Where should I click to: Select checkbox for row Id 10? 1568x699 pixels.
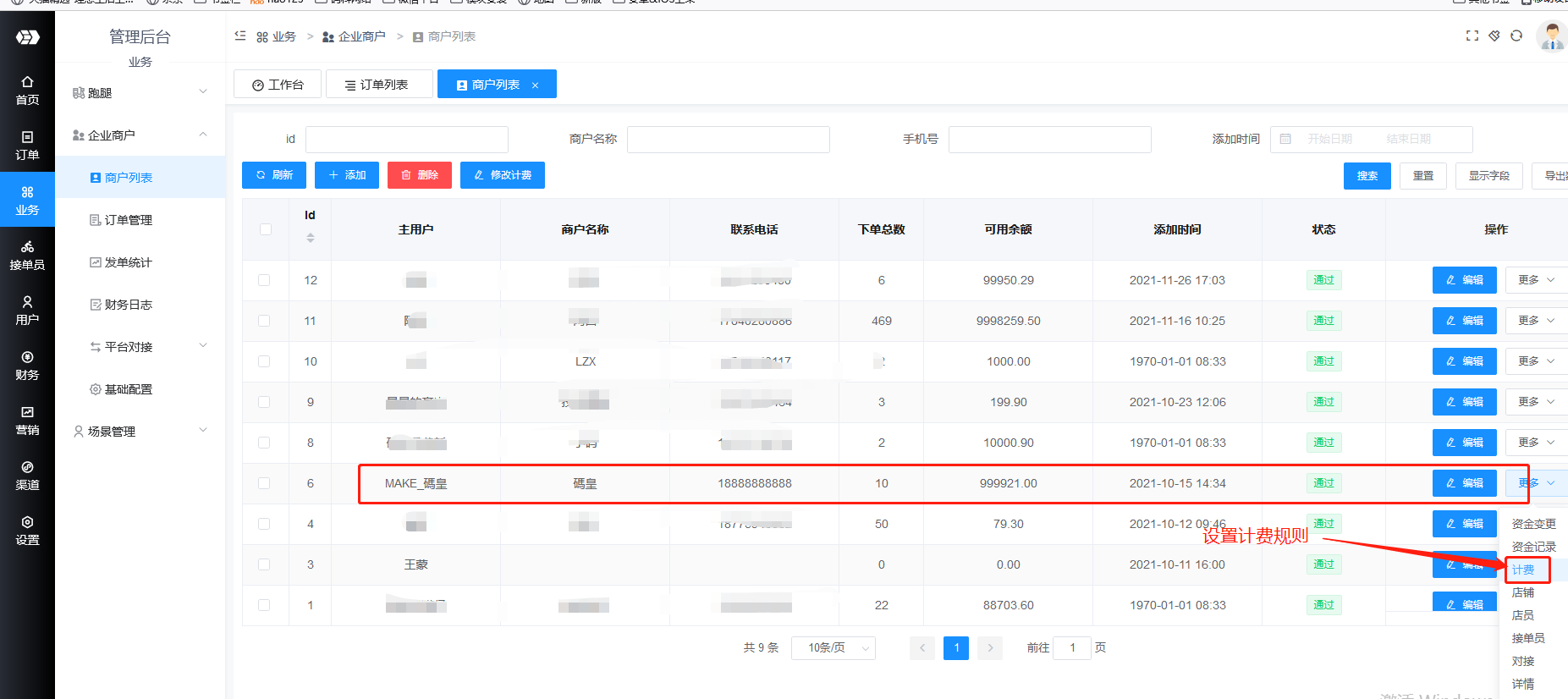coord(264,361)
